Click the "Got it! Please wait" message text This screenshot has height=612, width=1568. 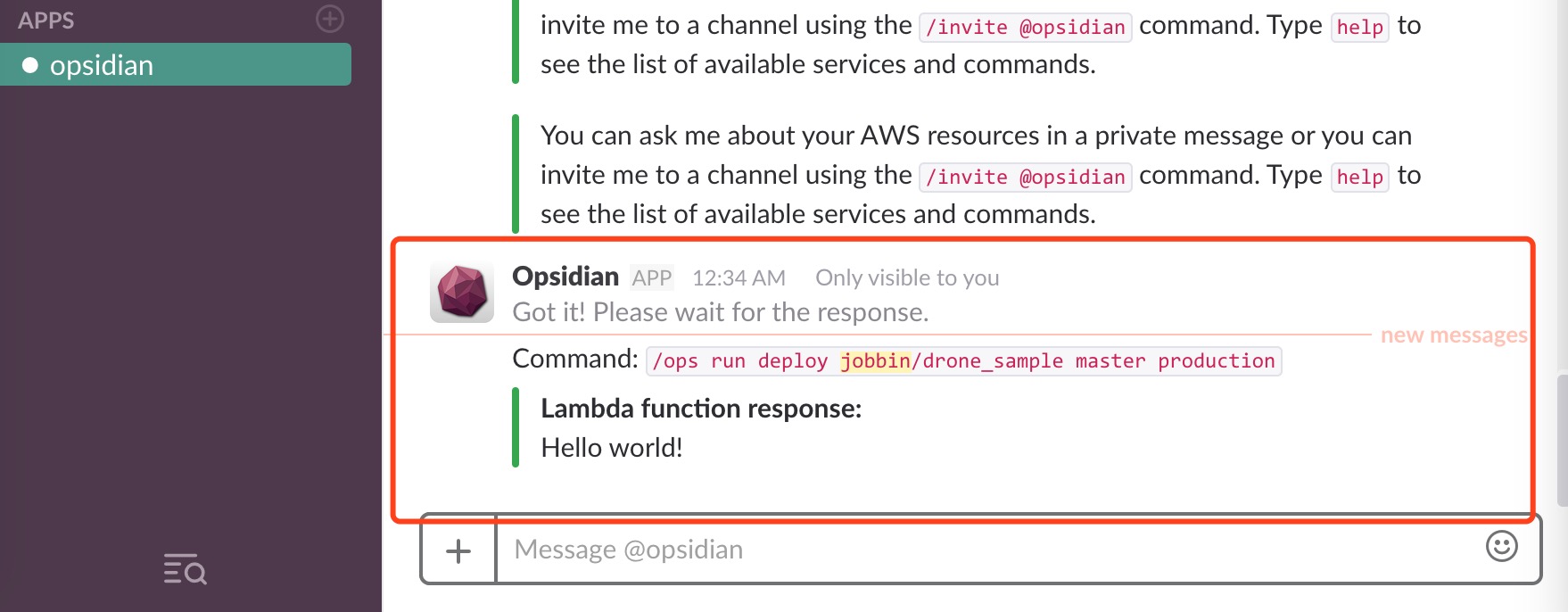(720, 312)
